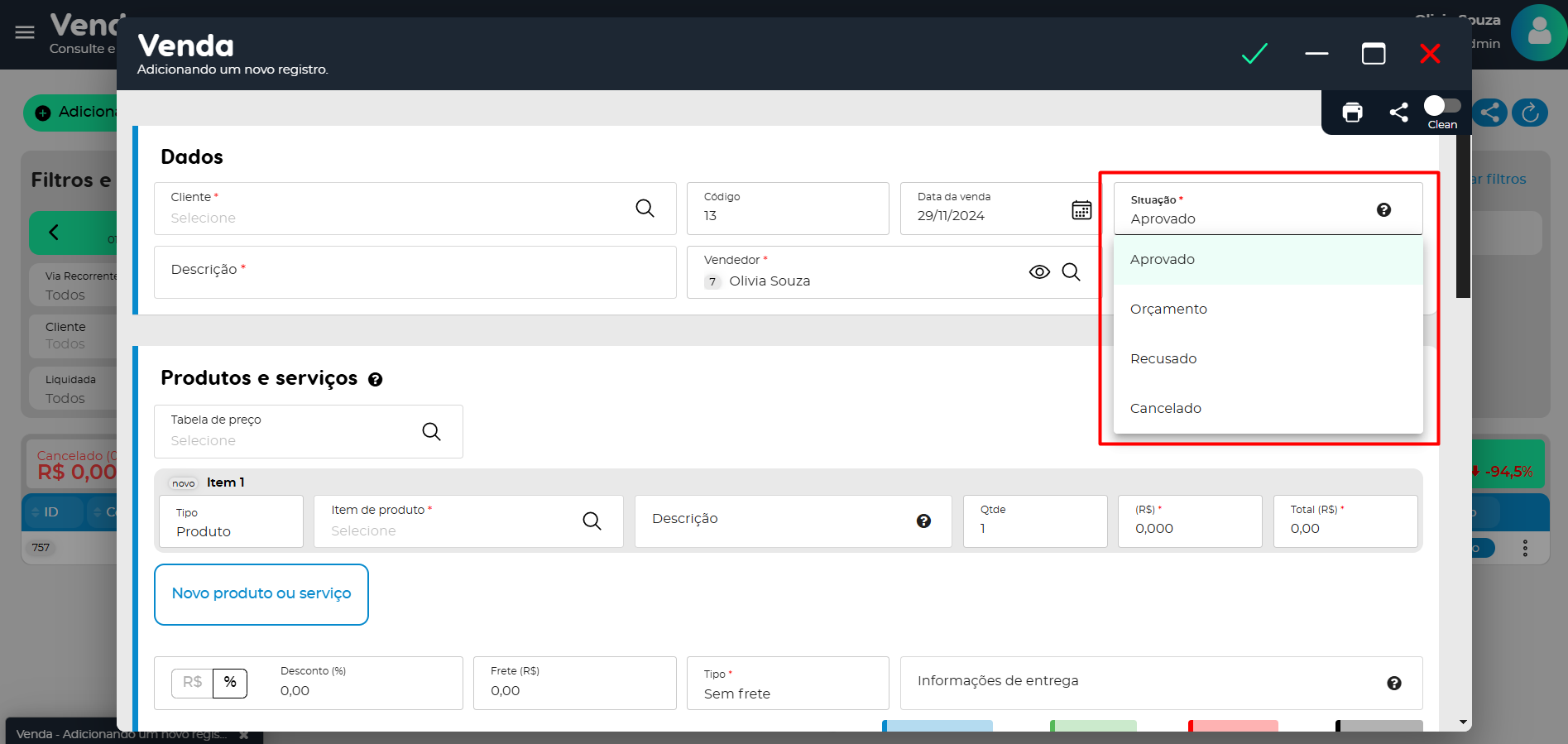Choose Cancelado in the Situação options
The image size is (1568, 744).
click(x=1165, y=409)
